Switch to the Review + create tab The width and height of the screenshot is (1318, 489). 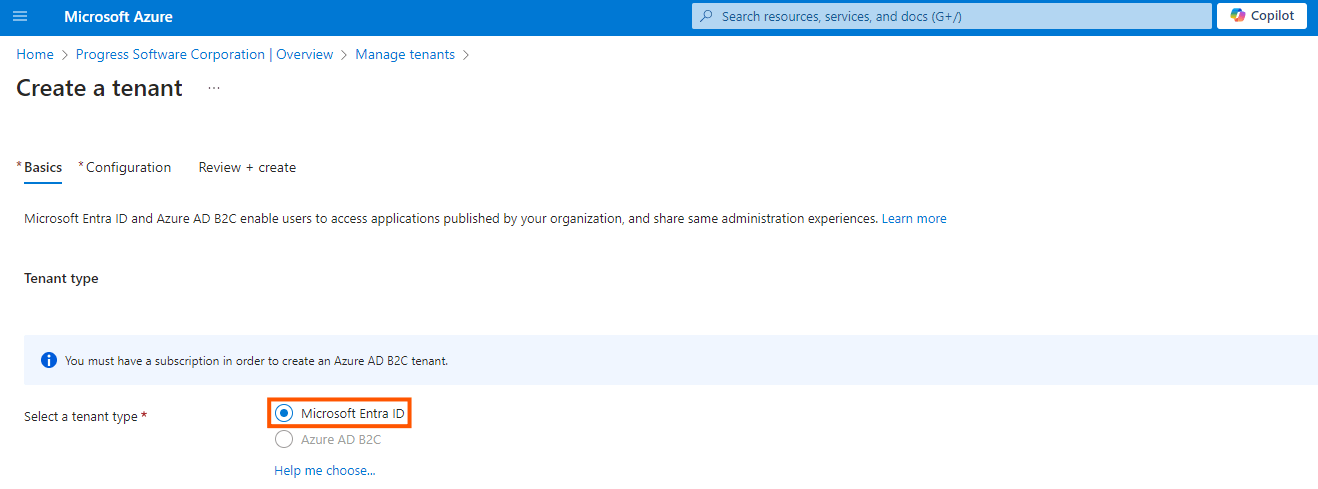pos(247,167)
